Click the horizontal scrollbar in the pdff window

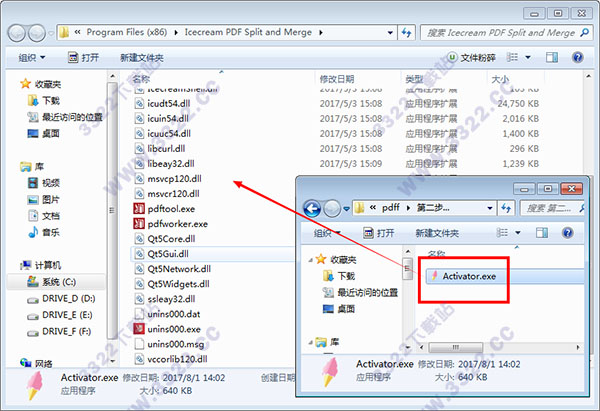[x=455, y=347]
